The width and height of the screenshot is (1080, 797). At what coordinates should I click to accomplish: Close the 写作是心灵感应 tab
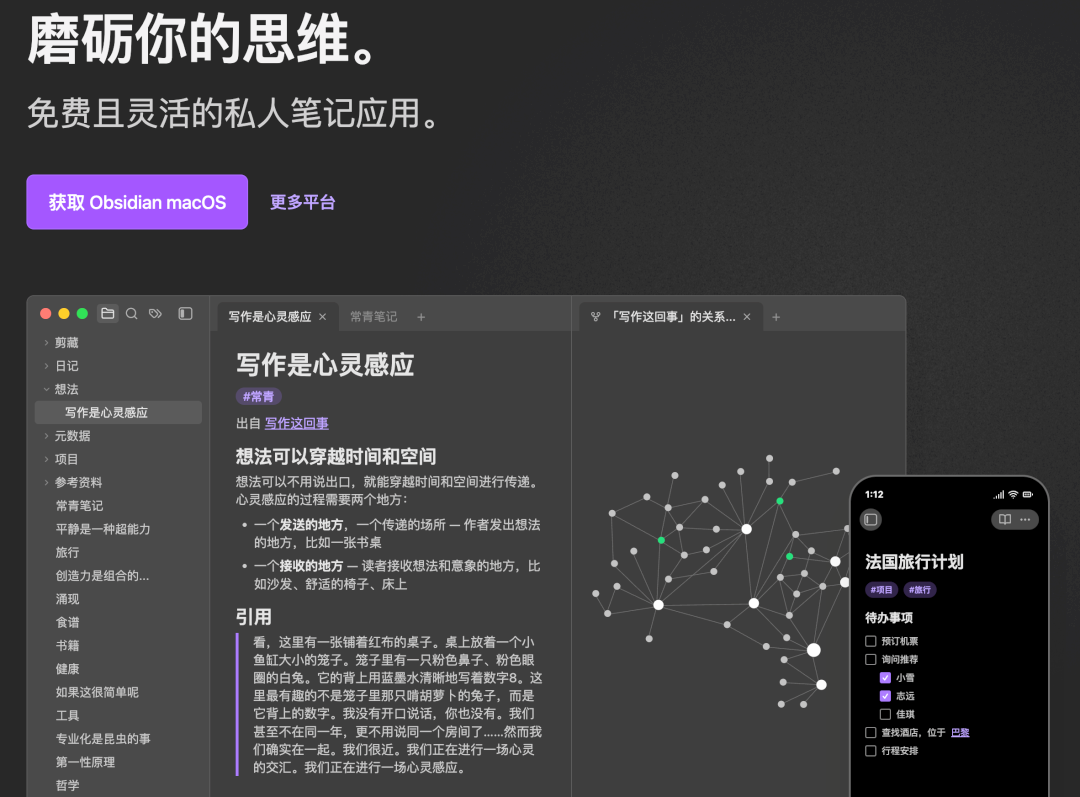coord(322,317)
